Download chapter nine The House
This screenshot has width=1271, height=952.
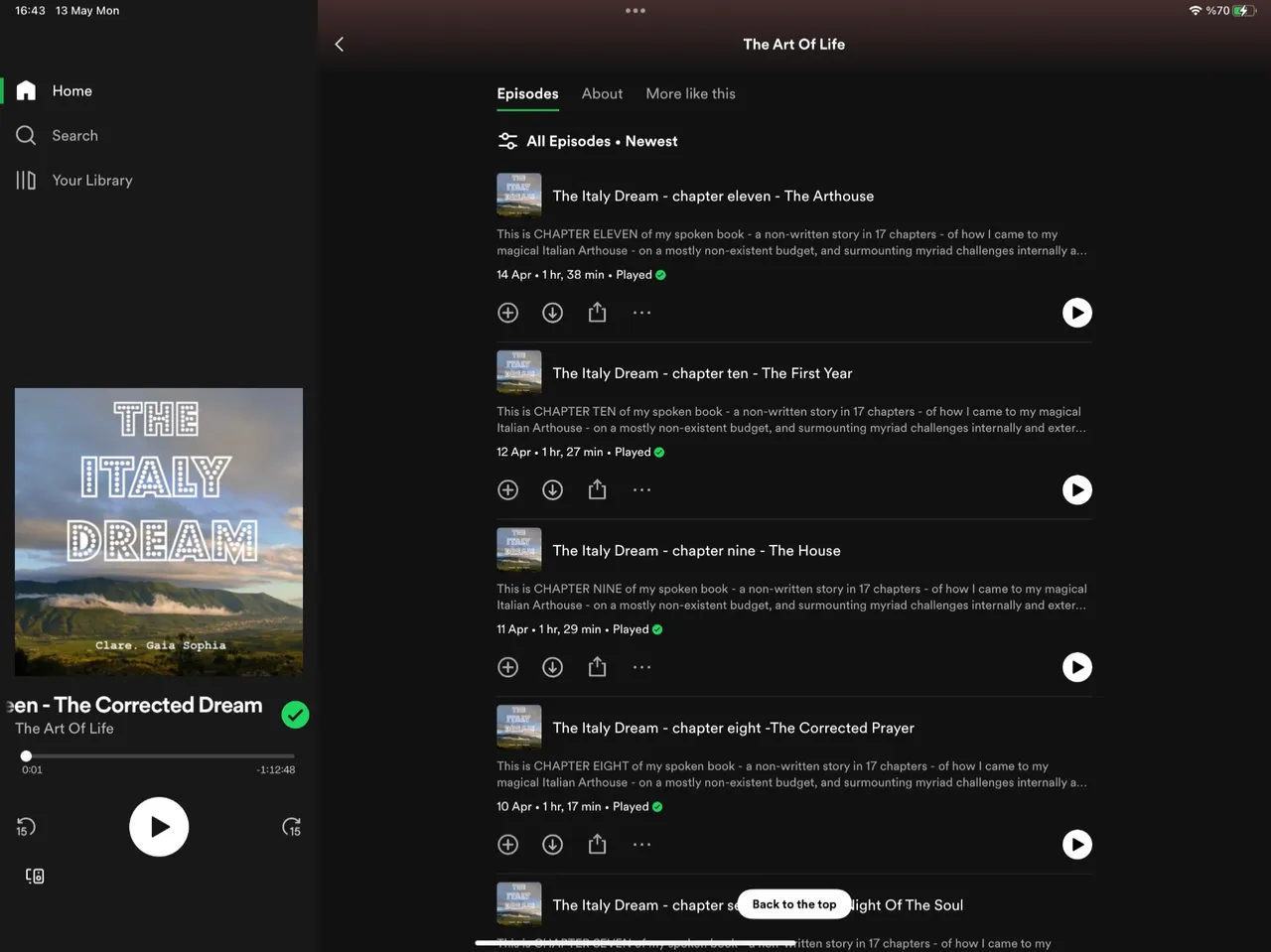(x=553, y=667)
